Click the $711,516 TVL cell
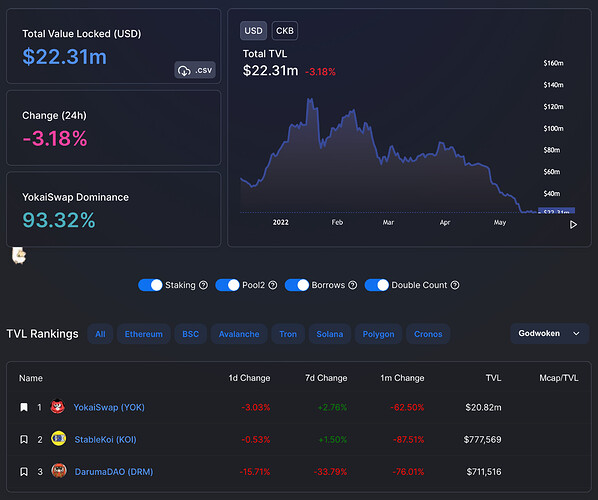The width and height of the screenshot is (598, 500). 484,472
